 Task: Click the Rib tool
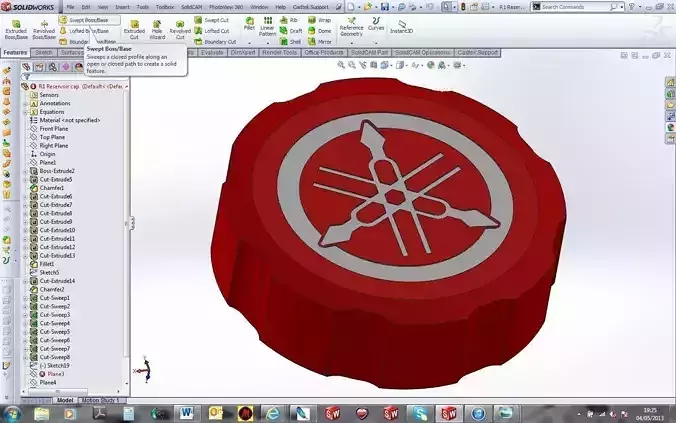tap(289, 20)
